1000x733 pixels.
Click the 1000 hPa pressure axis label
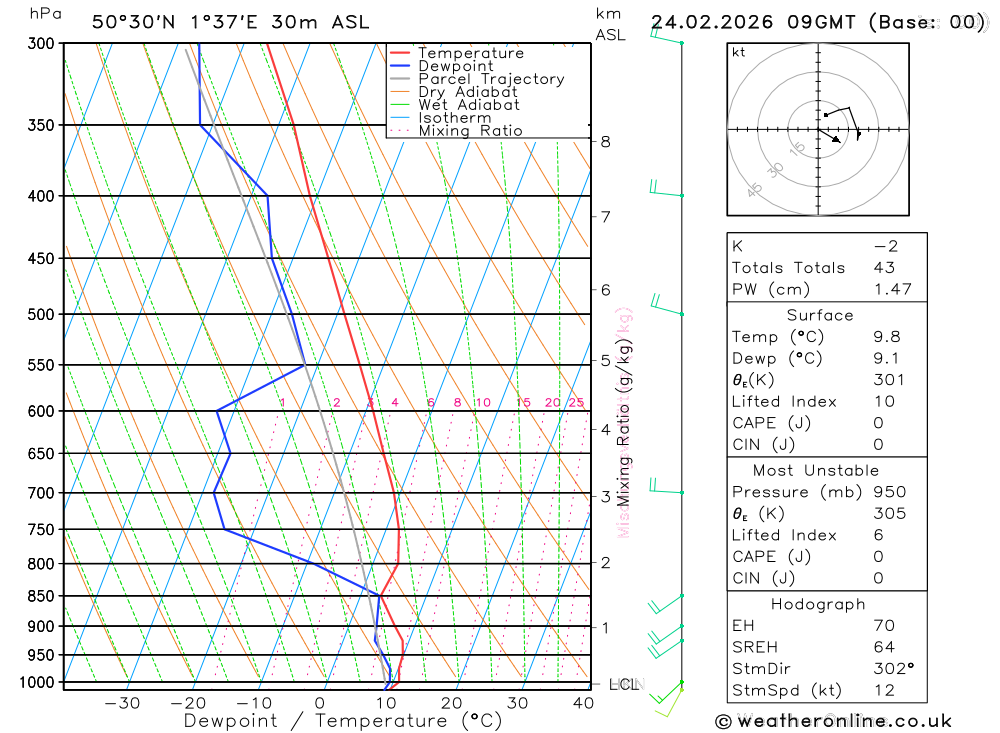tap(37, 683)
